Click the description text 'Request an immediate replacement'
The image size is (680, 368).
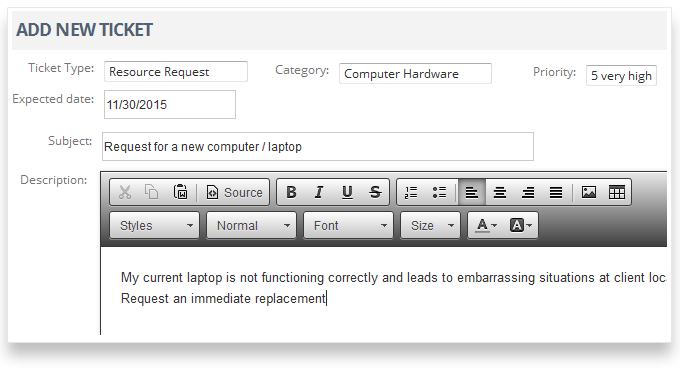pyautogui.click(x=223, y=299)
